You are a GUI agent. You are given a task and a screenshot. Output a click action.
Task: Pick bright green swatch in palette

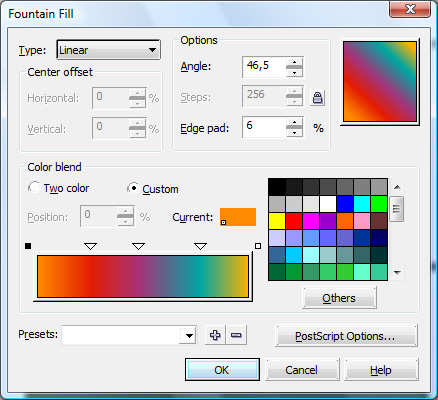pyautogui.click(x=379, y=204)
